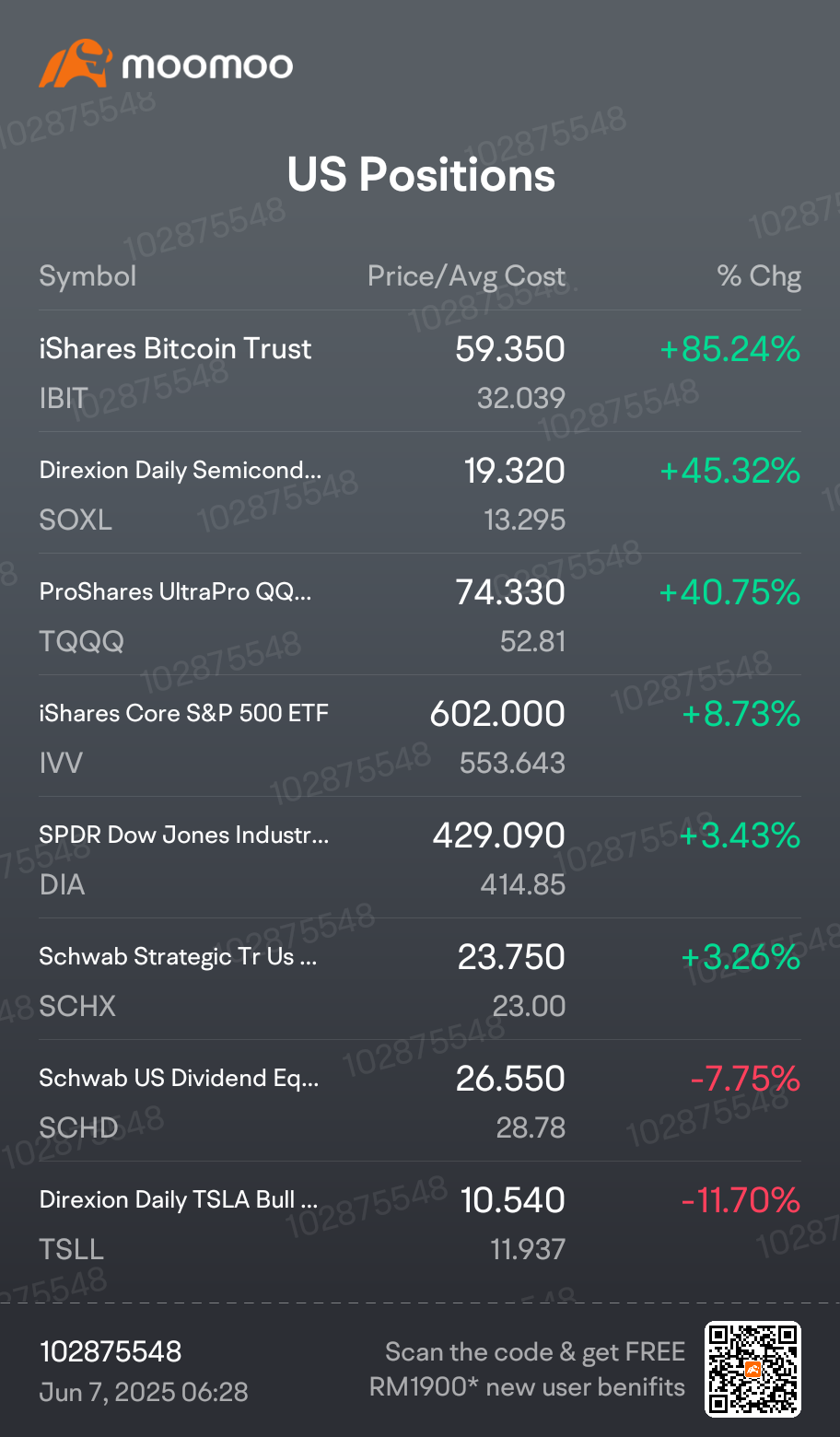Click the account ID above the date
This screenshot has width=840, height=1437.
tap(111, 1351)
